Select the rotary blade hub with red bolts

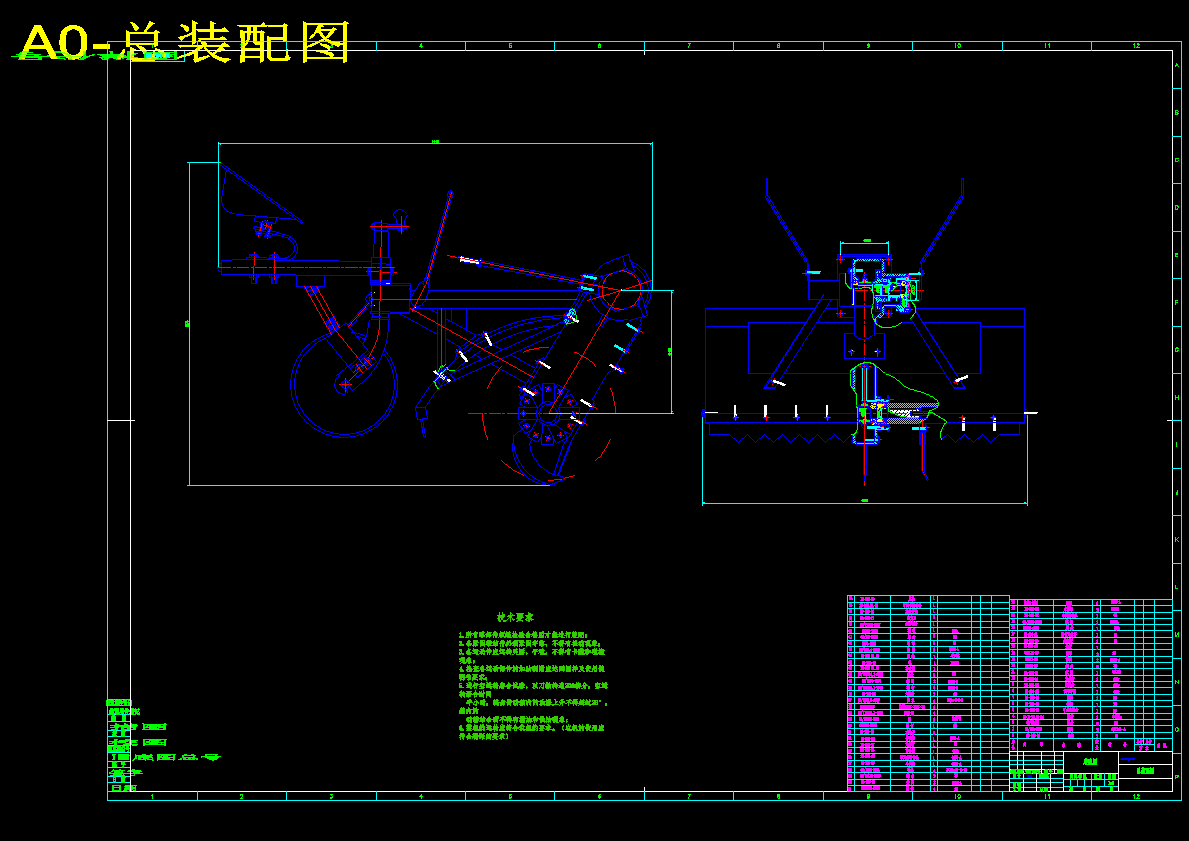pyautogui.click(x=547, y=414)
